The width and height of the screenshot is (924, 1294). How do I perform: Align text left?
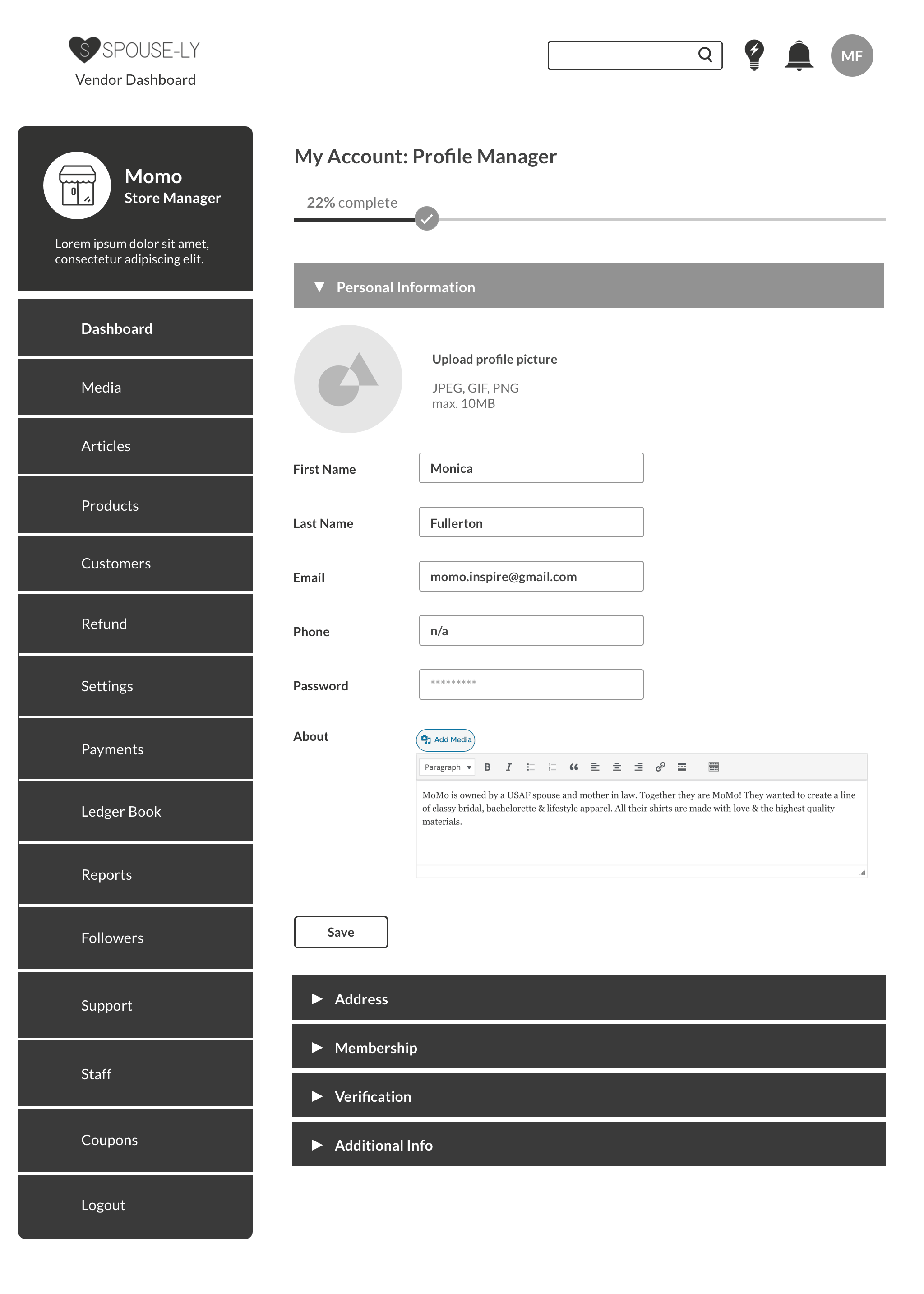coord(595,767)
